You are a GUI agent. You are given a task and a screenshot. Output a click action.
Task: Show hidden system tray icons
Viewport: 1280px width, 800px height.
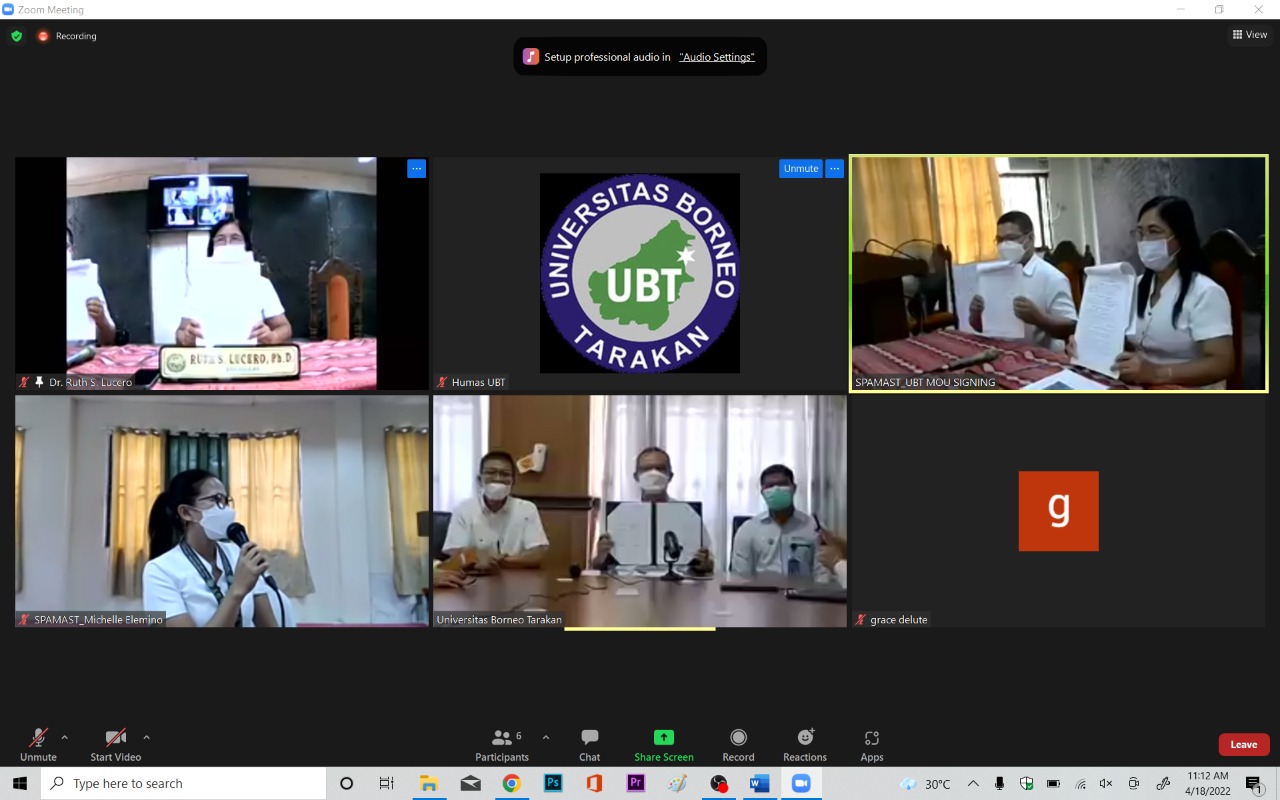(x=973, y=784)
